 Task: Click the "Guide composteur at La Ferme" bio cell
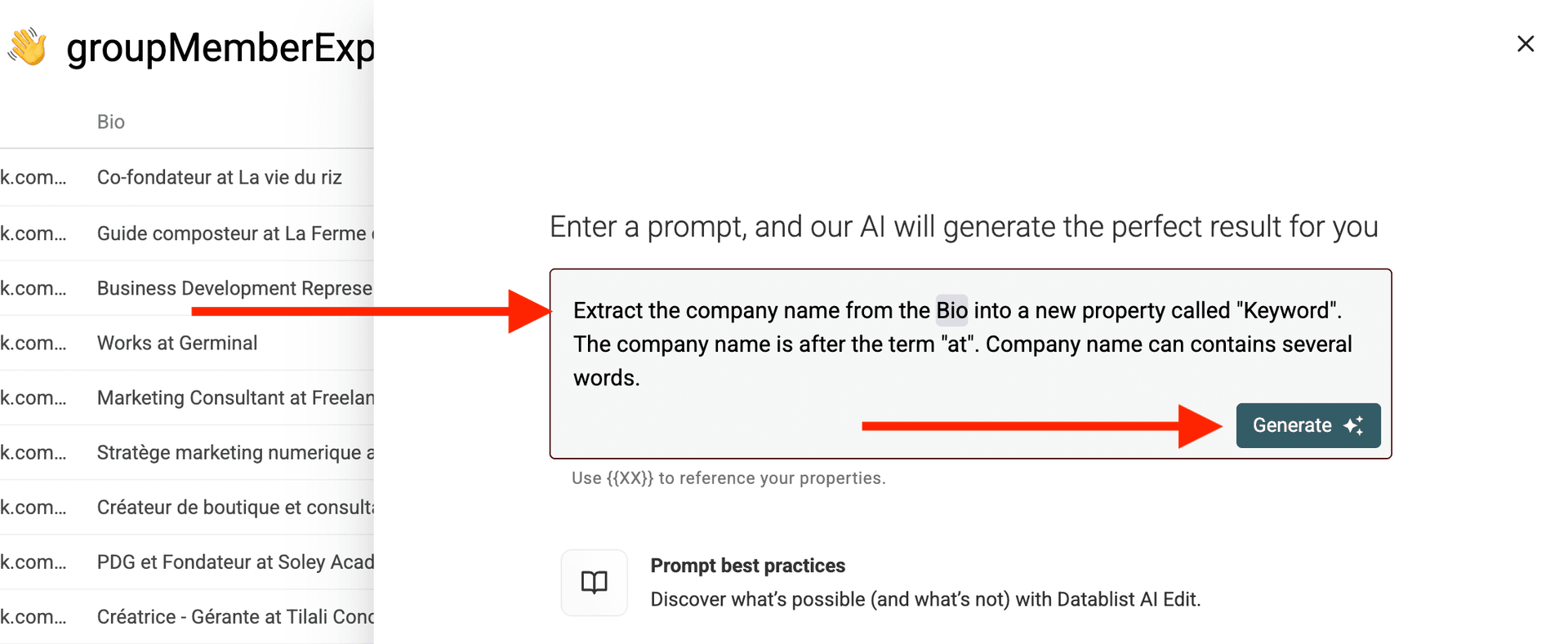click(231, 234)
